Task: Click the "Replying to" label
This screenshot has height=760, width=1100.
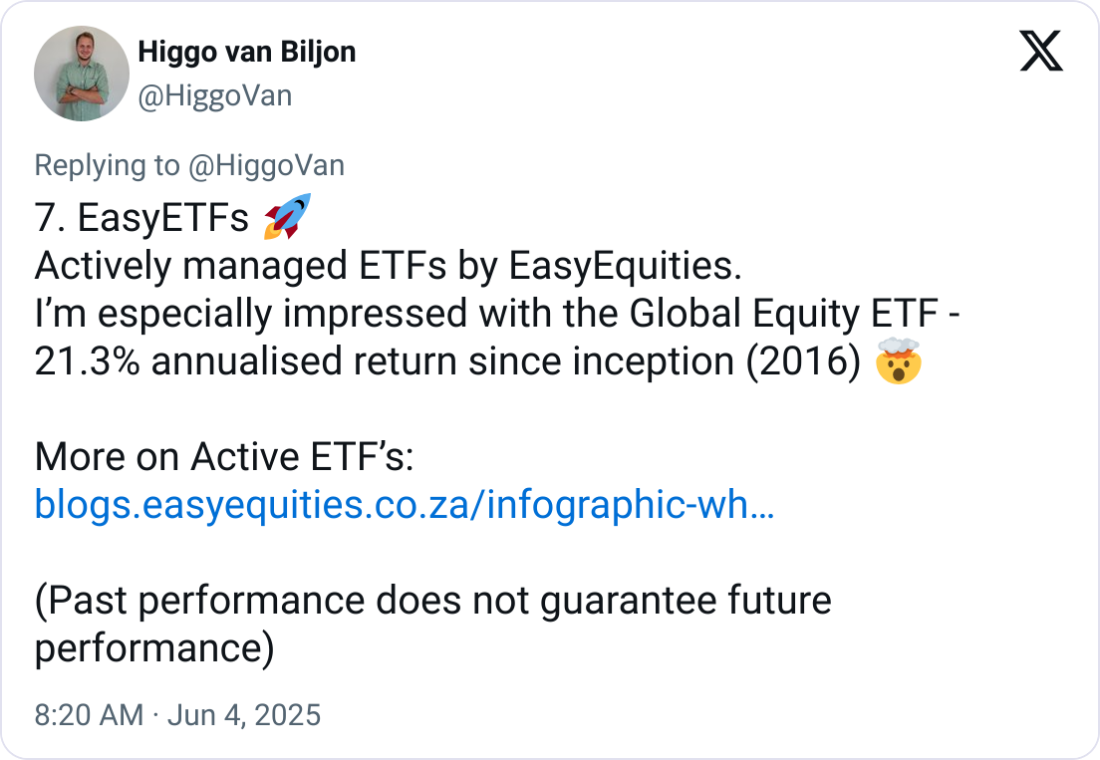Action: point(108,166)
